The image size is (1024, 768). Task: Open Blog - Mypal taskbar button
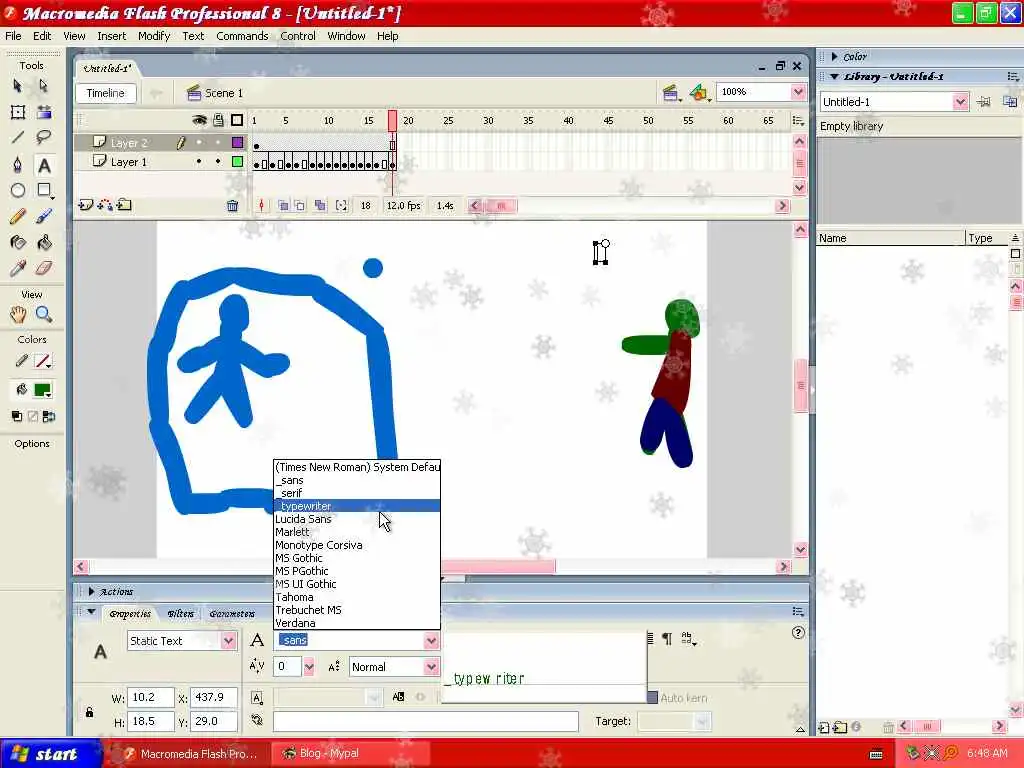[x=349, y=754]
